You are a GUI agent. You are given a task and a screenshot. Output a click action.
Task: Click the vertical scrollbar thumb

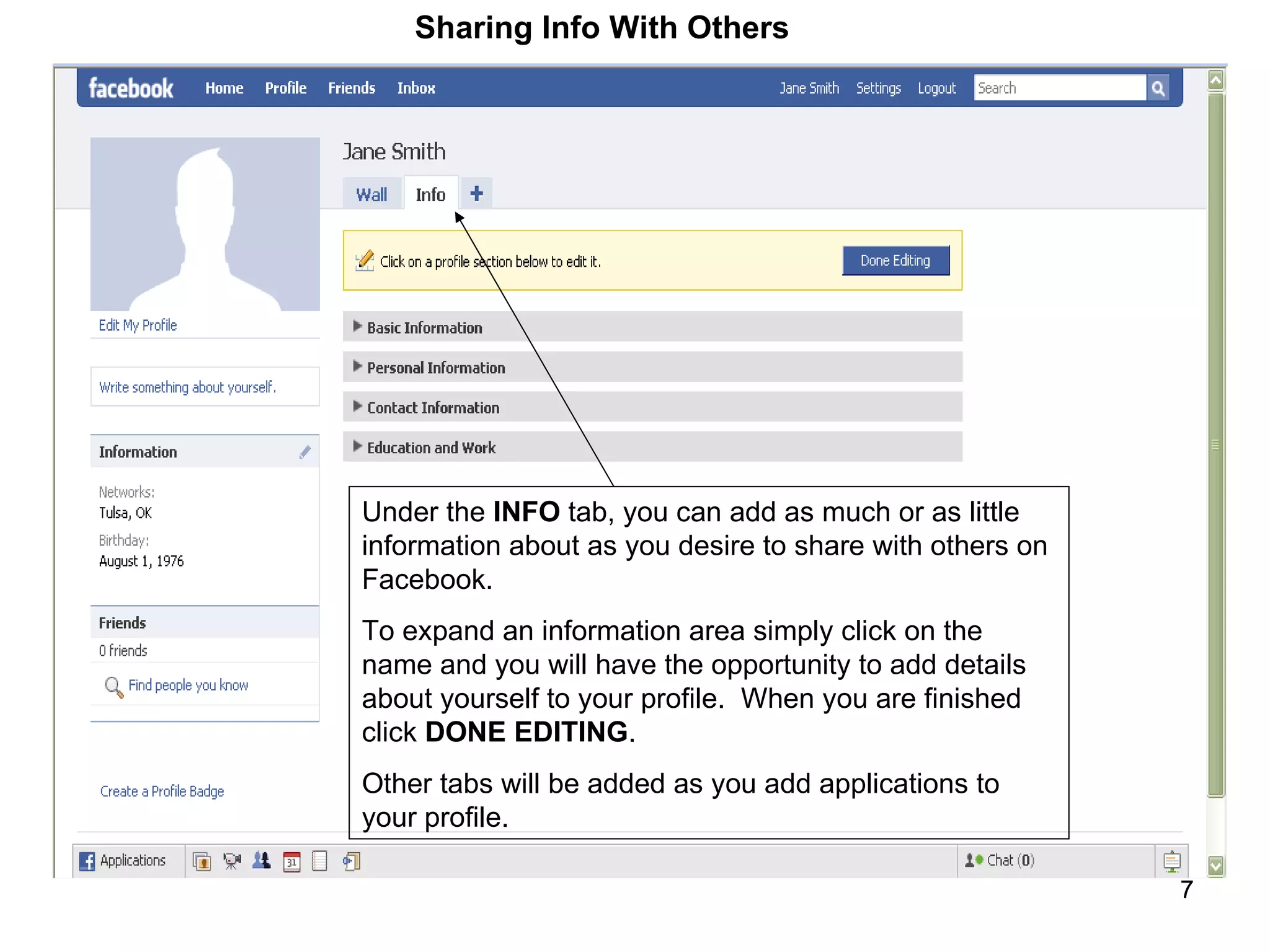(1216, 444)
